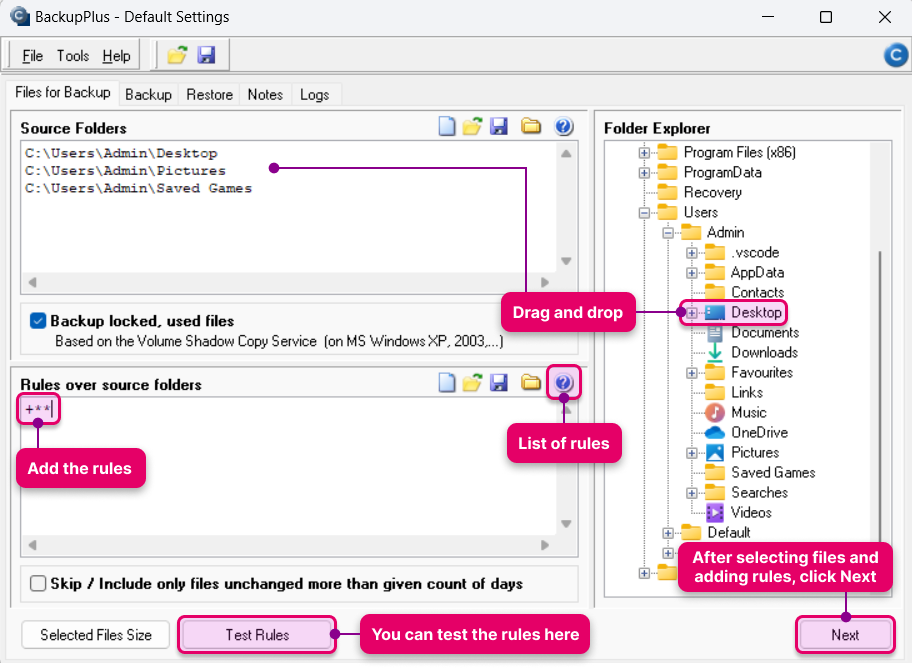This screenshot has height=668, width=912.
Task: Click the Test Rules button
Action: click(x=257, y=635)
